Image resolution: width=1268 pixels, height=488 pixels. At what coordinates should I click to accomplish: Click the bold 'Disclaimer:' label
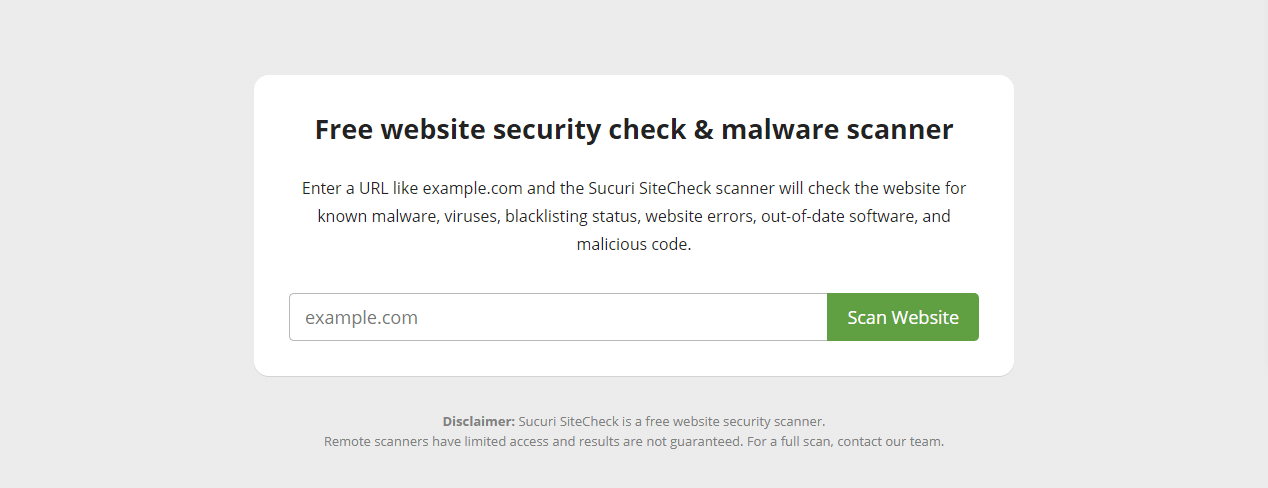coord(479,422)
